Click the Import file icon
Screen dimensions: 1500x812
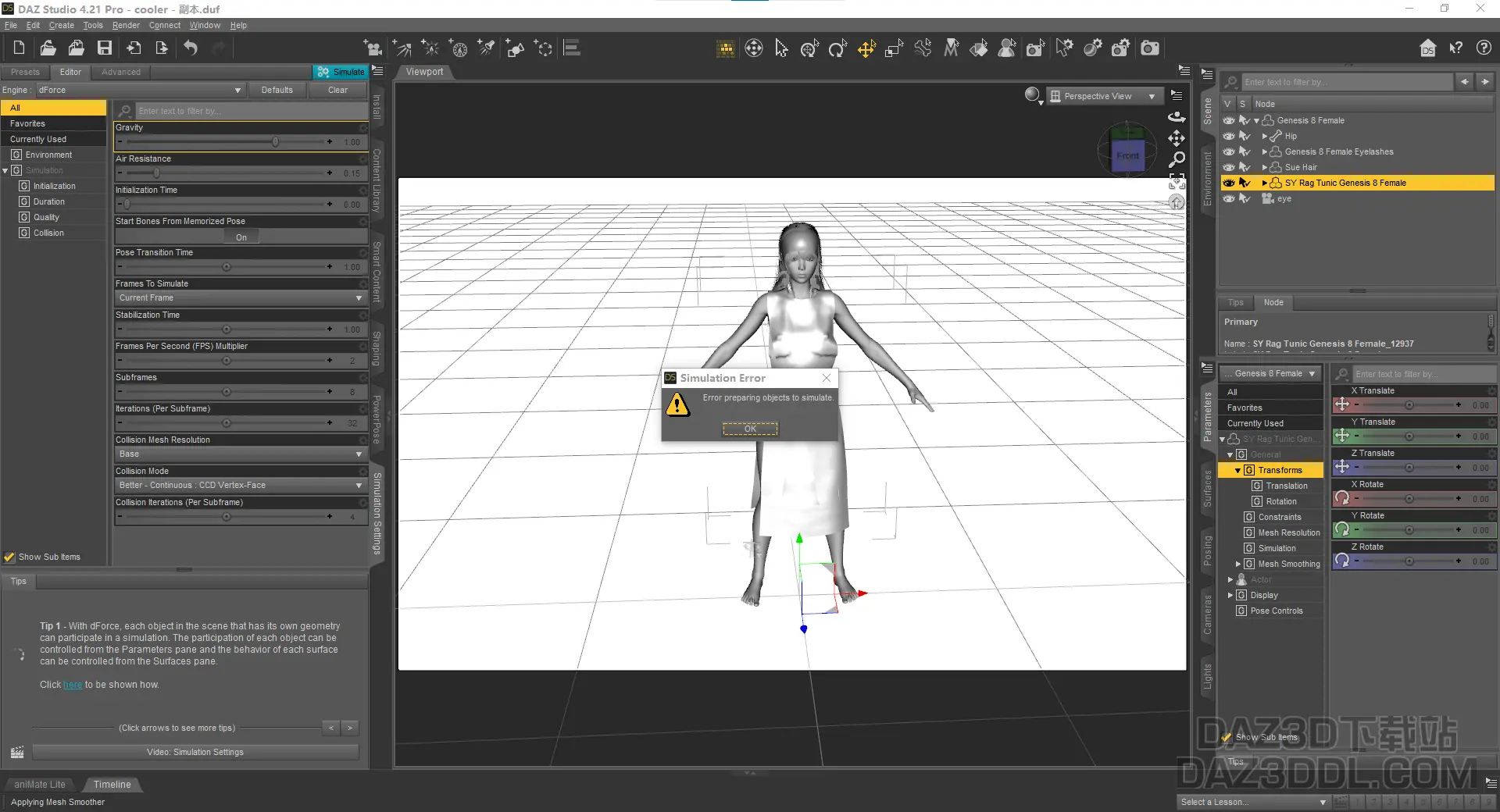click(x=134, y=48)
